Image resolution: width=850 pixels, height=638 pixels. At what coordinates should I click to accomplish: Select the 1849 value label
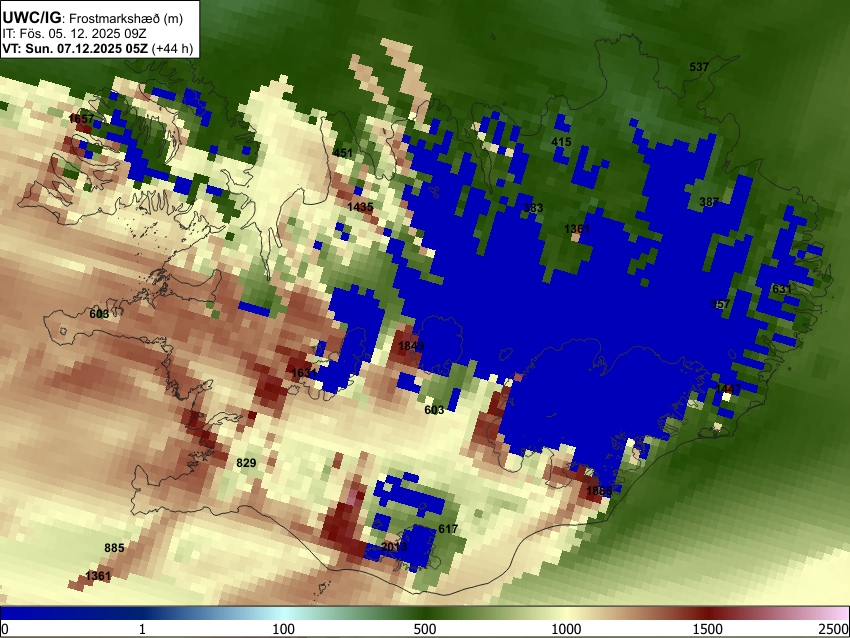411,346
